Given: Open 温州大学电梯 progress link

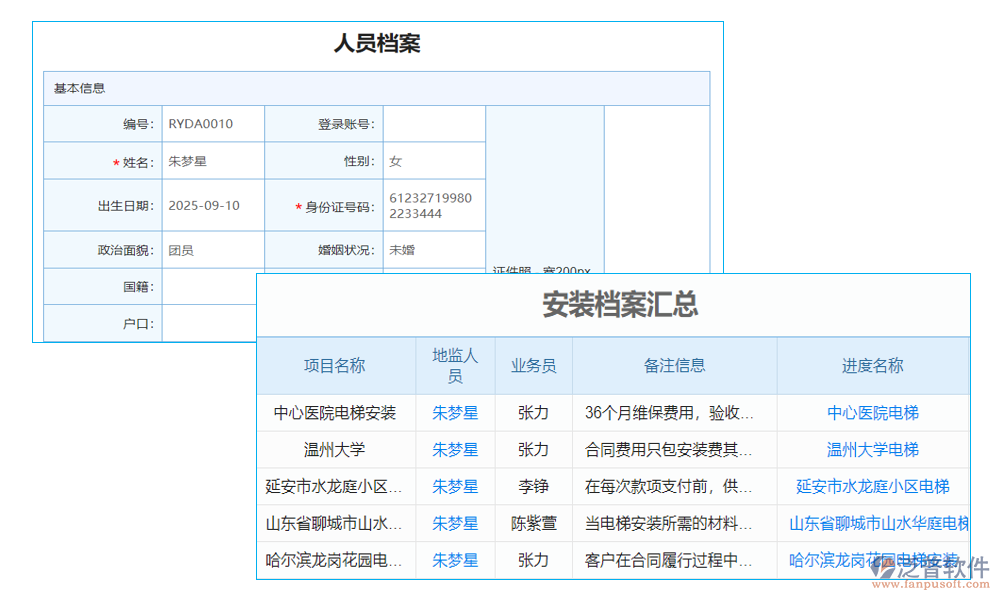Looking at the screenshot, I should tap(872, 449).
